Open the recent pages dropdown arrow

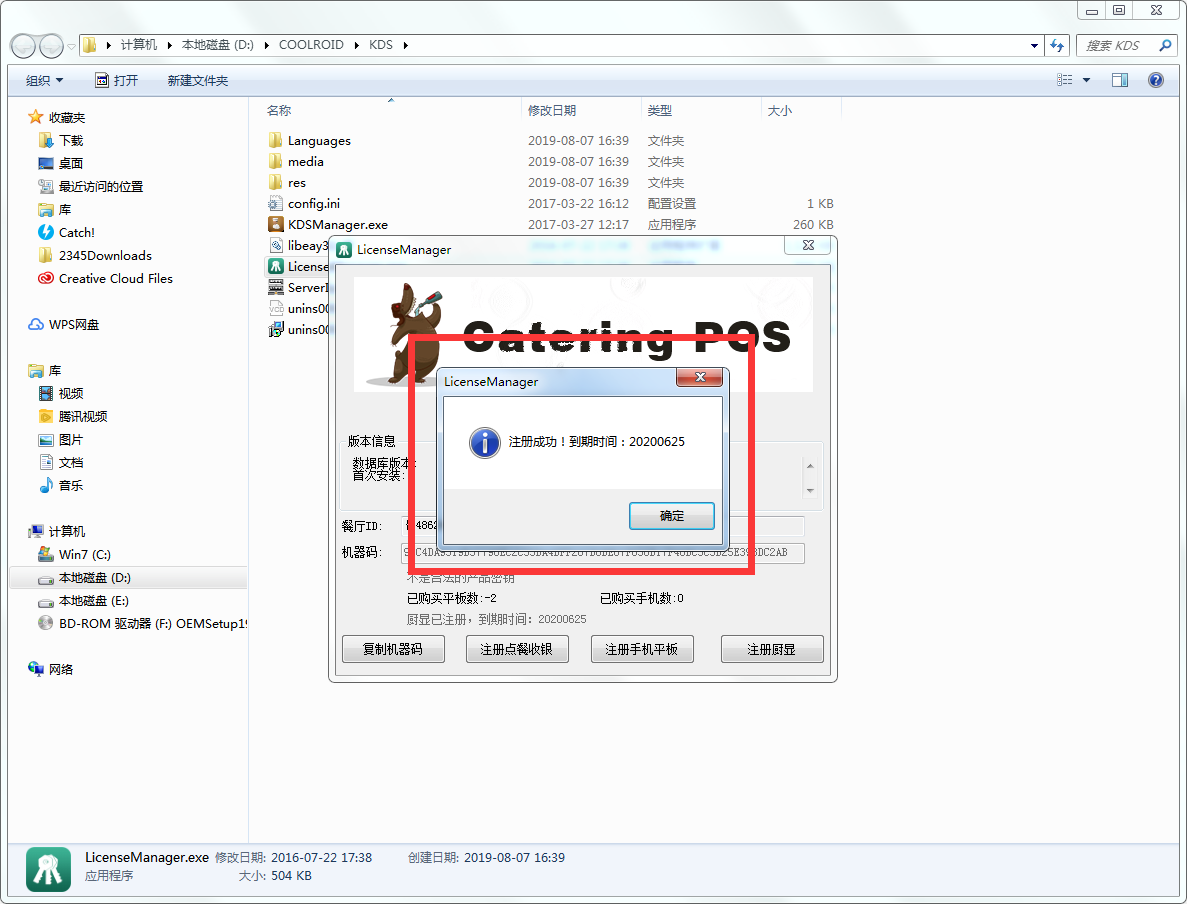click(x=72, y=46)
